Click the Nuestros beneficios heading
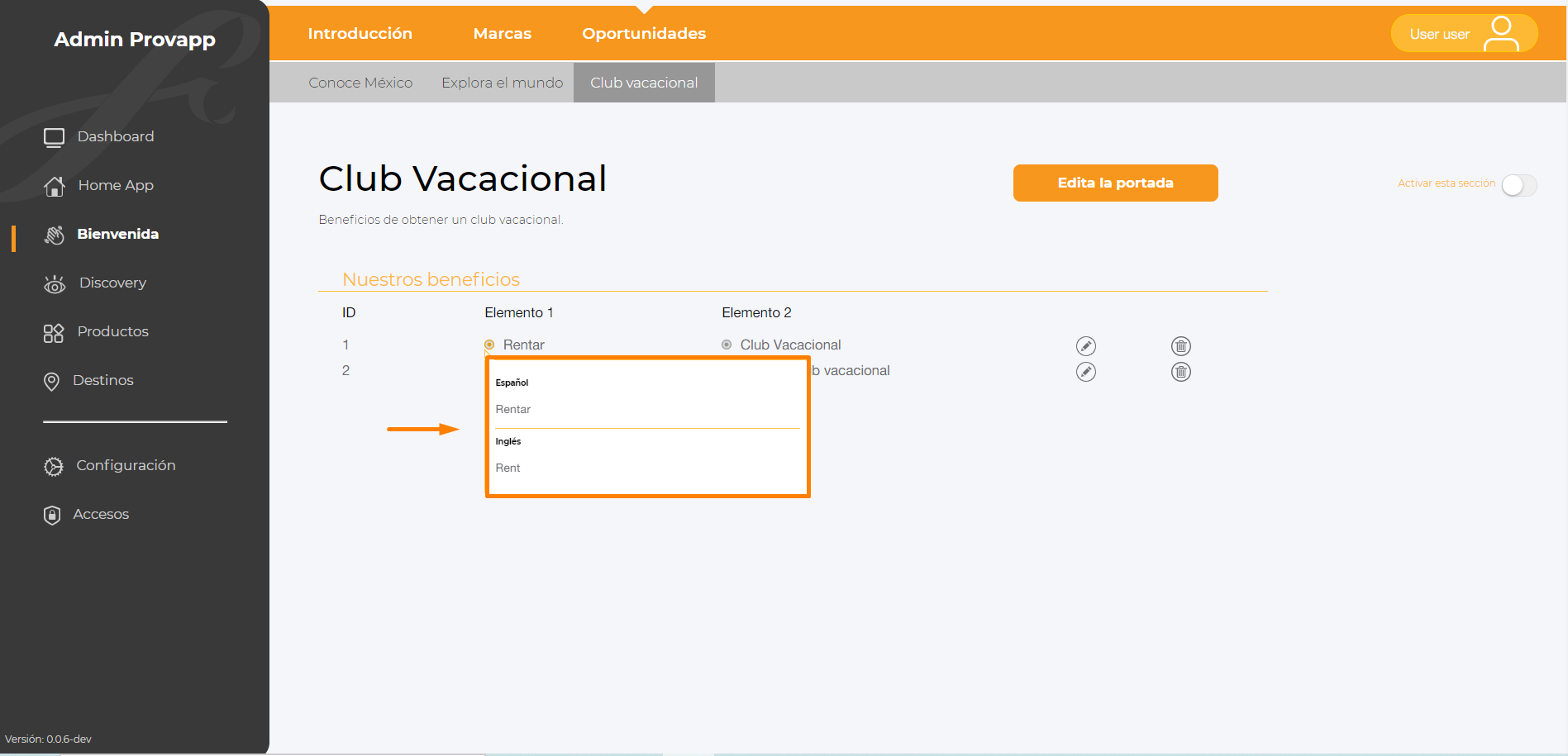1568x756 pixels. point(431,279)
